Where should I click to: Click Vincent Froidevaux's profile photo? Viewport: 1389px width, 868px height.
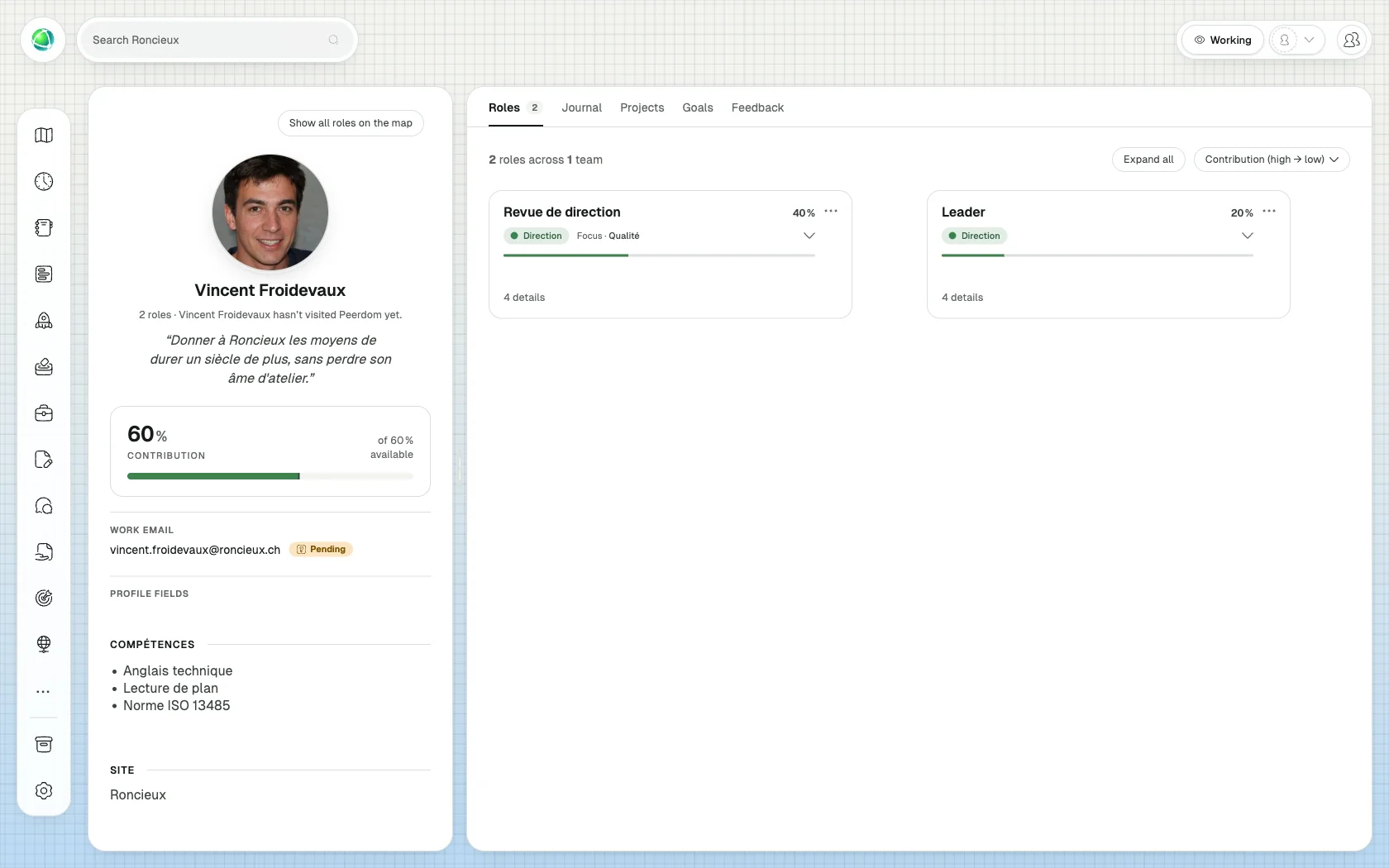(270, 212)
